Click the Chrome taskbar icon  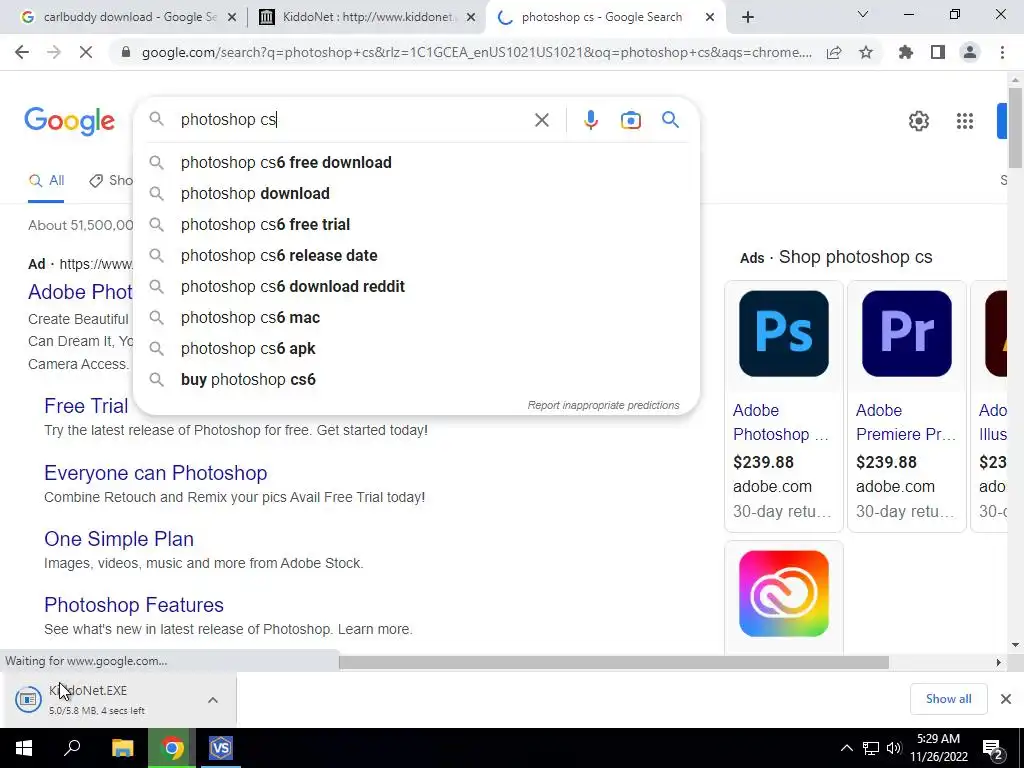tap(172, 748)
